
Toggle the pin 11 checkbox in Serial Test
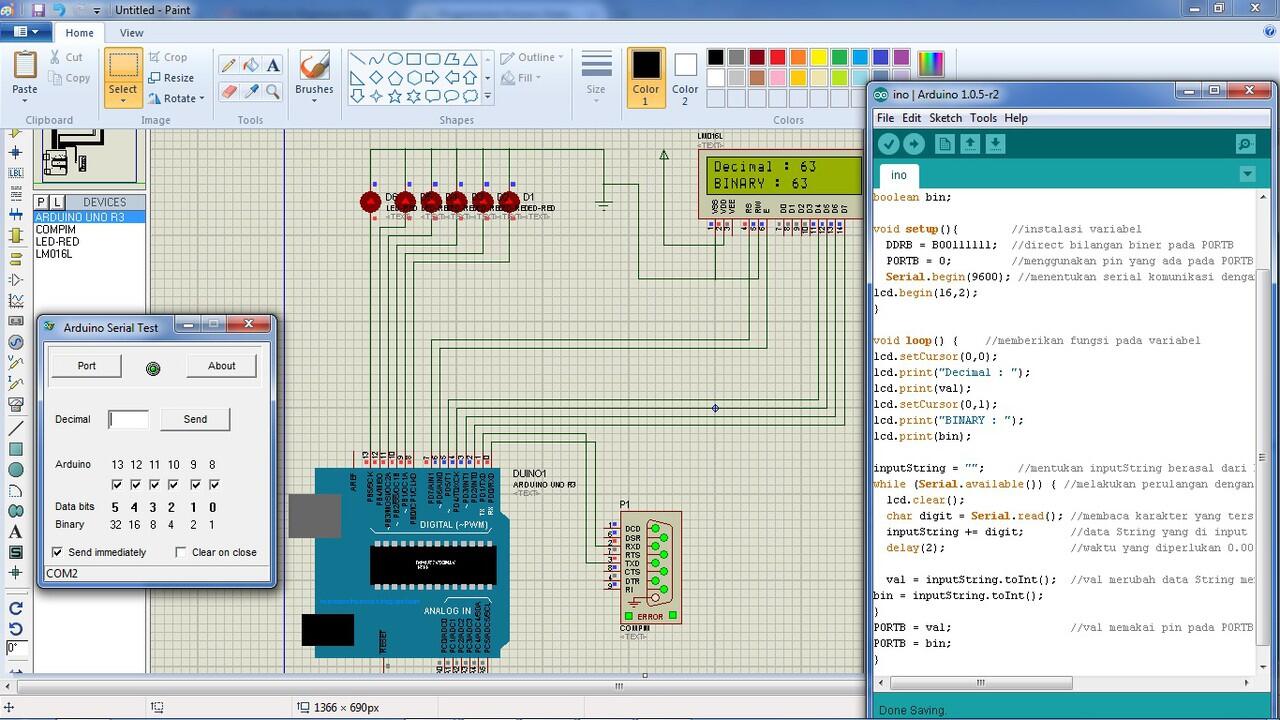point(155,485)
